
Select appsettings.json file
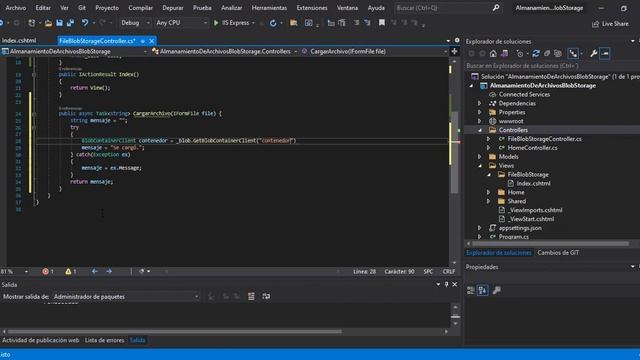pos(520,228)
